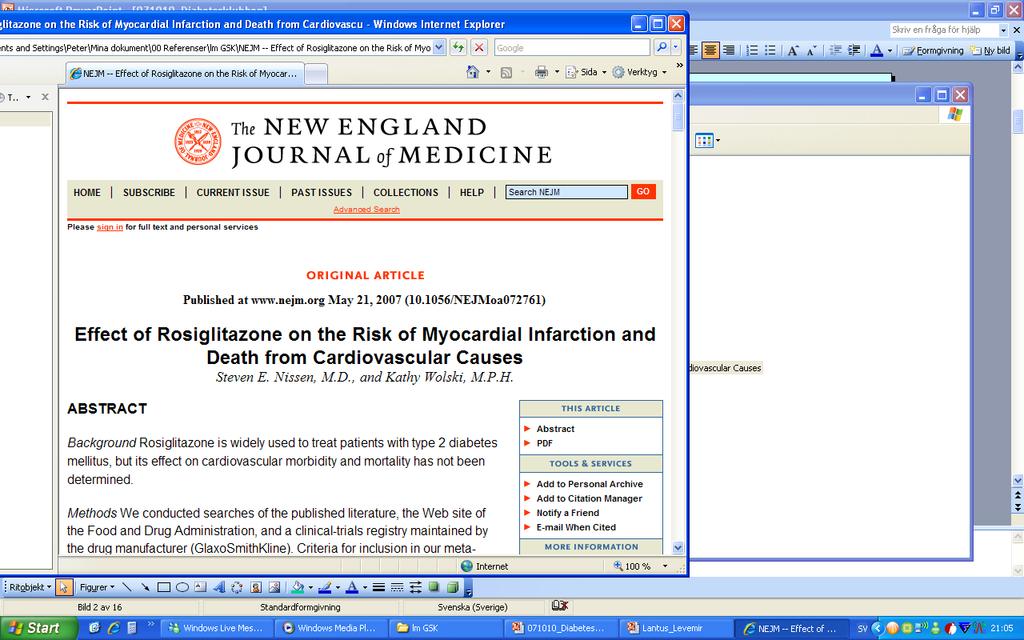Toggle center alignment in PowerPoint toolbar
1024x640 pixels.
point(711,50)
